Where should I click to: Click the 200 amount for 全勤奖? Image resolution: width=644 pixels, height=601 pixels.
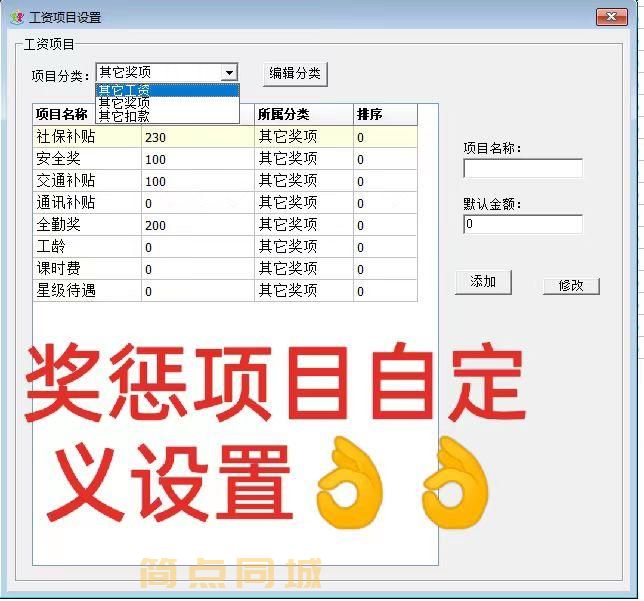198,225
